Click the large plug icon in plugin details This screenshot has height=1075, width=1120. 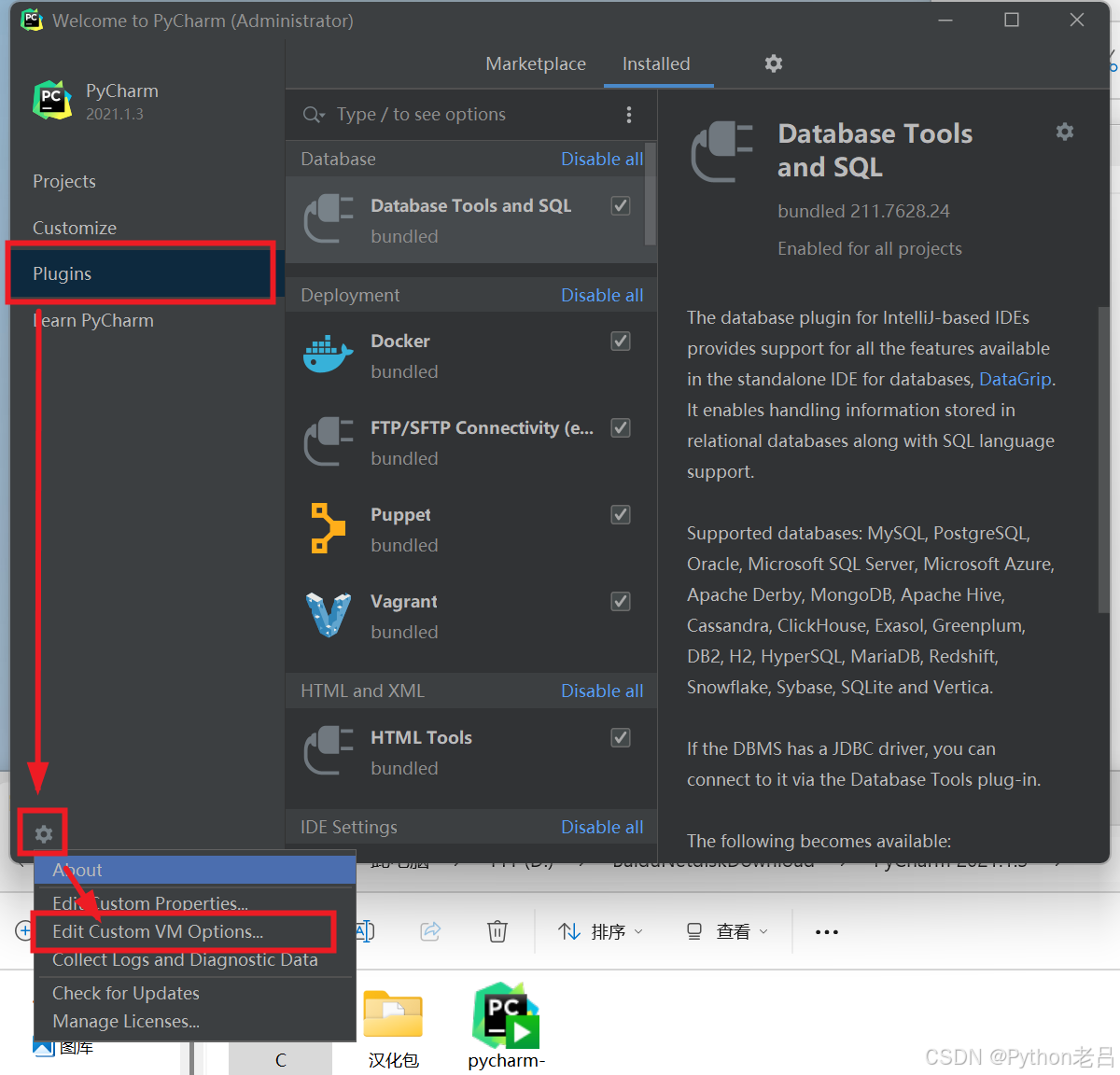[721, 151]
